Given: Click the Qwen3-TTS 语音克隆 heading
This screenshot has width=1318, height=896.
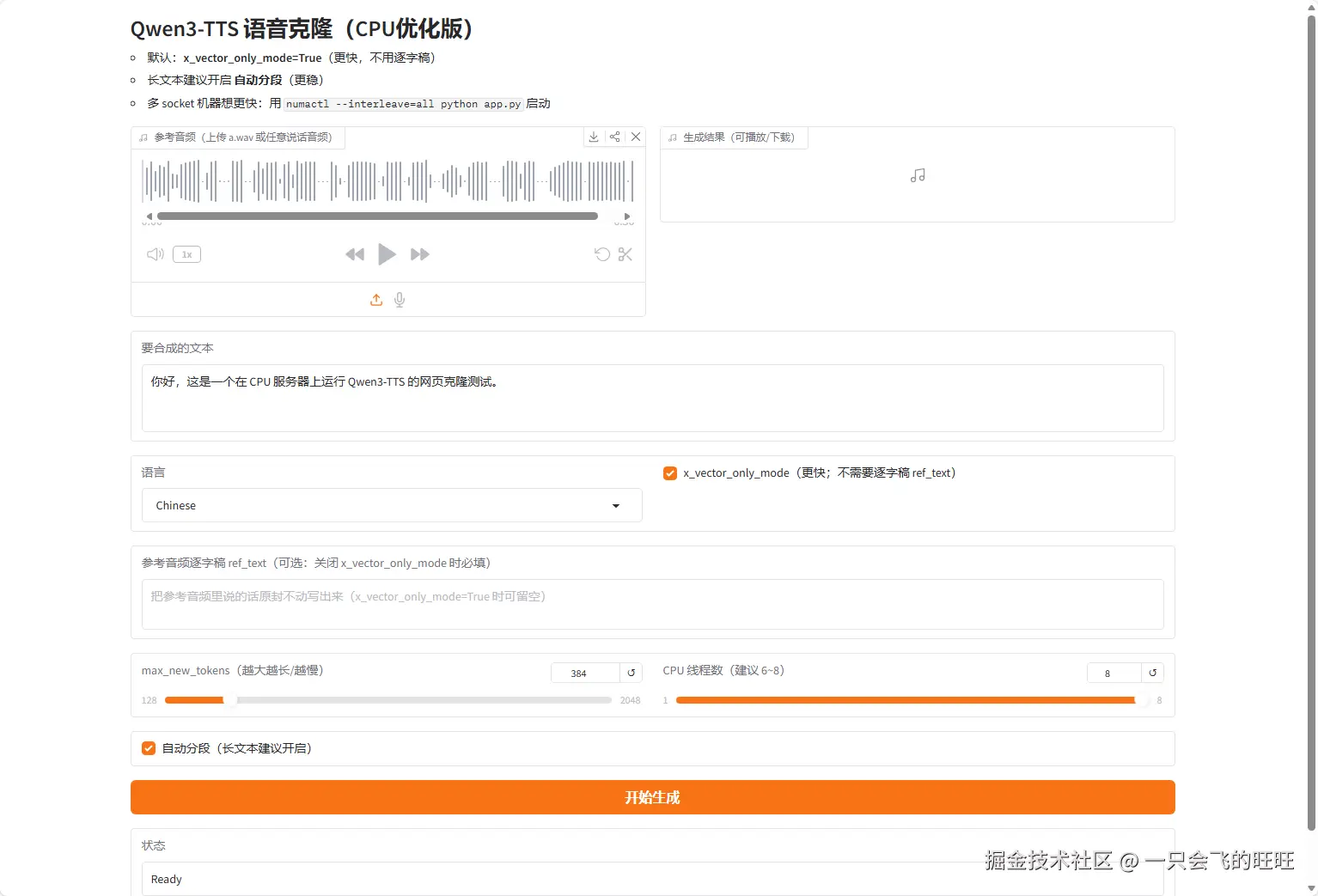Looking at the screenshot, I should [302, 28].
